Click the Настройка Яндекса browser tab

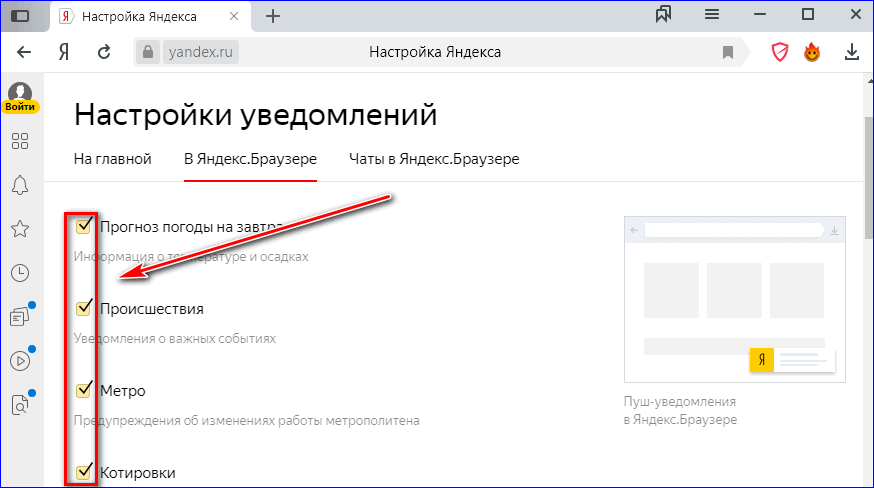(x=150, y=16)
